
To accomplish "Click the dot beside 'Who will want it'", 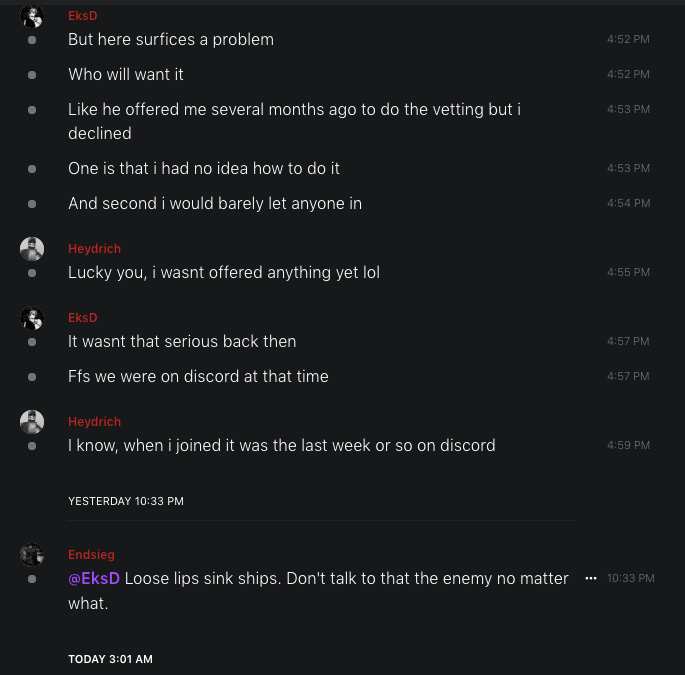I will tap(32, 75).
